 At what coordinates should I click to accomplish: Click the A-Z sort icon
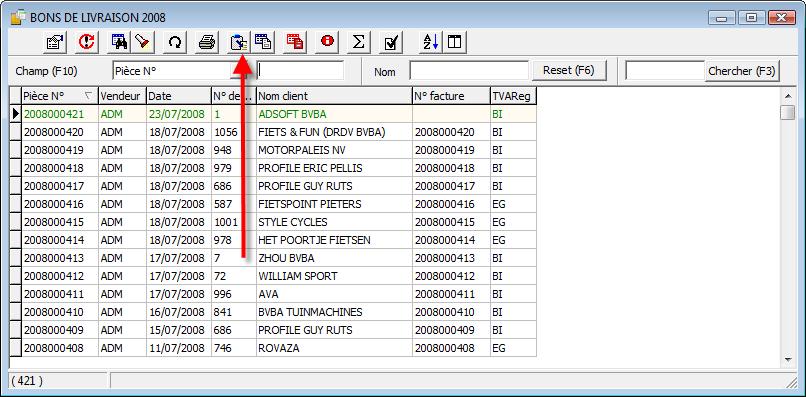(x=431, y=42)
